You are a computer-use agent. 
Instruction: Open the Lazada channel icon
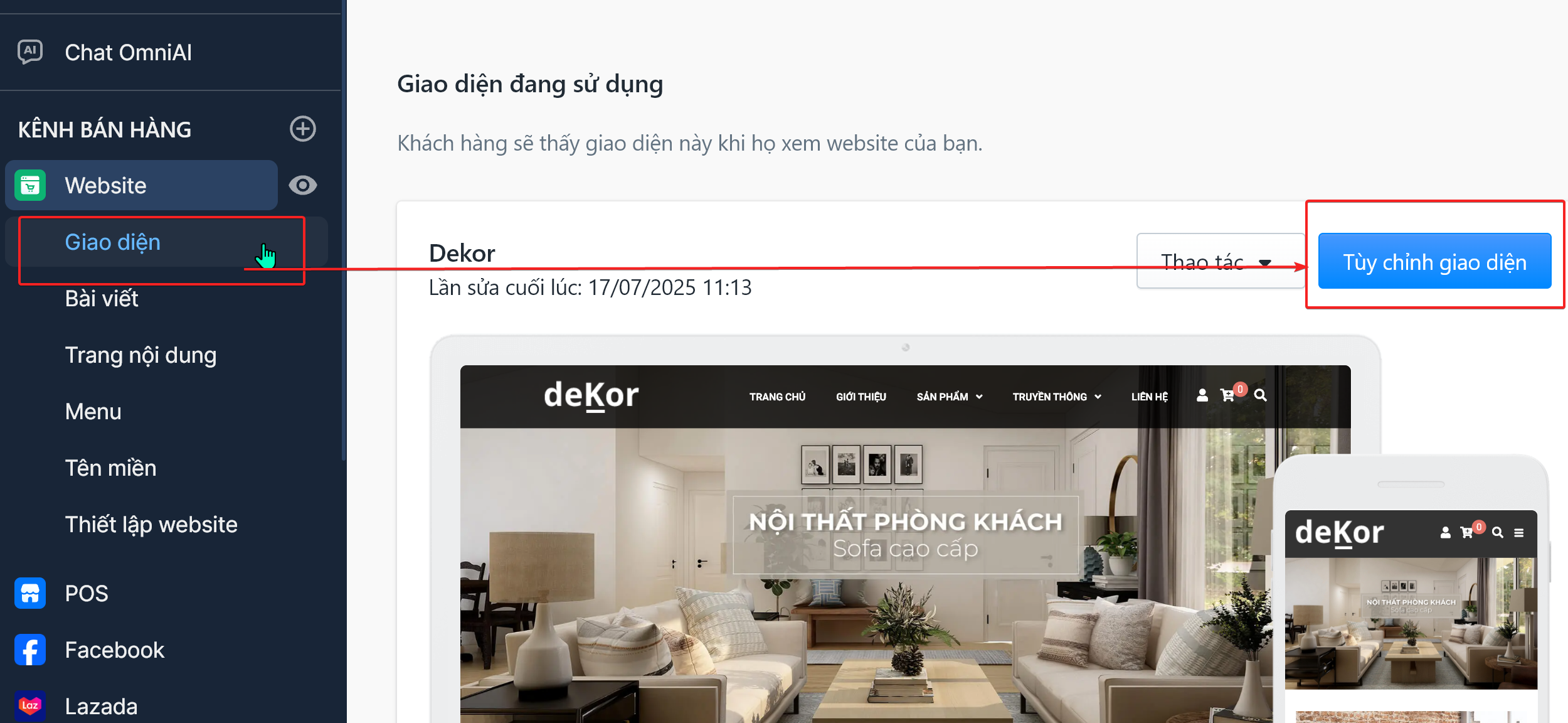[30, 706]
